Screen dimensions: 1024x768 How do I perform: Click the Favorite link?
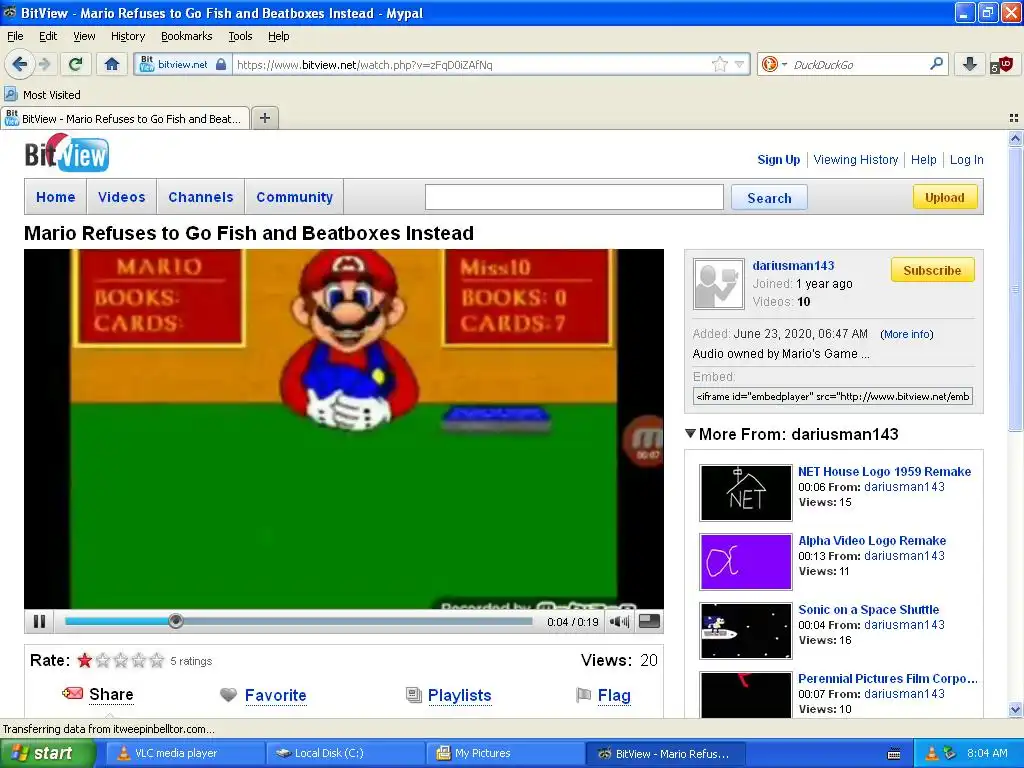(x=275, y=695)
